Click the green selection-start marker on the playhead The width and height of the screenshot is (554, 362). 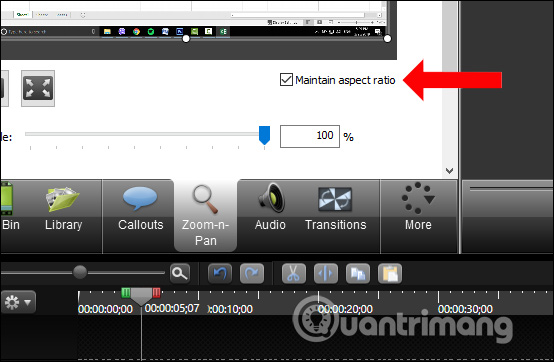pyautogui.click(x=126, y=293)
